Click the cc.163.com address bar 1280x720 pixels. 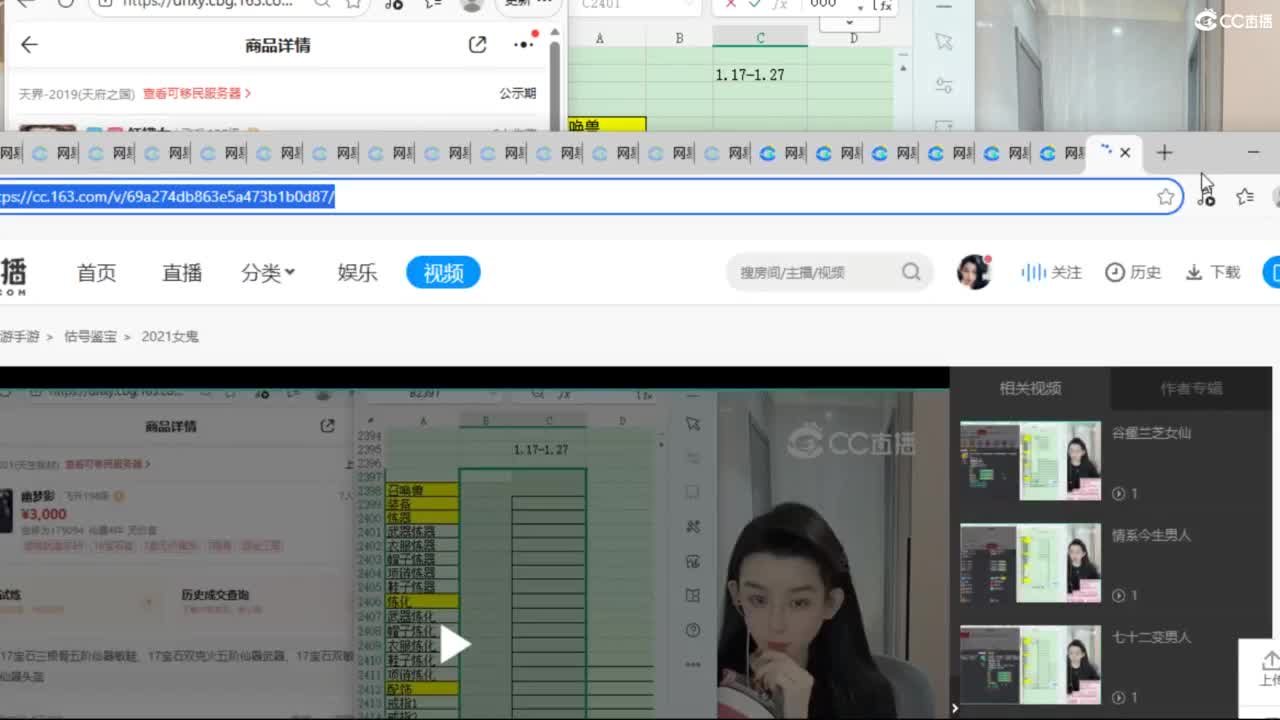pyautogui.click(x=590, y=196)
